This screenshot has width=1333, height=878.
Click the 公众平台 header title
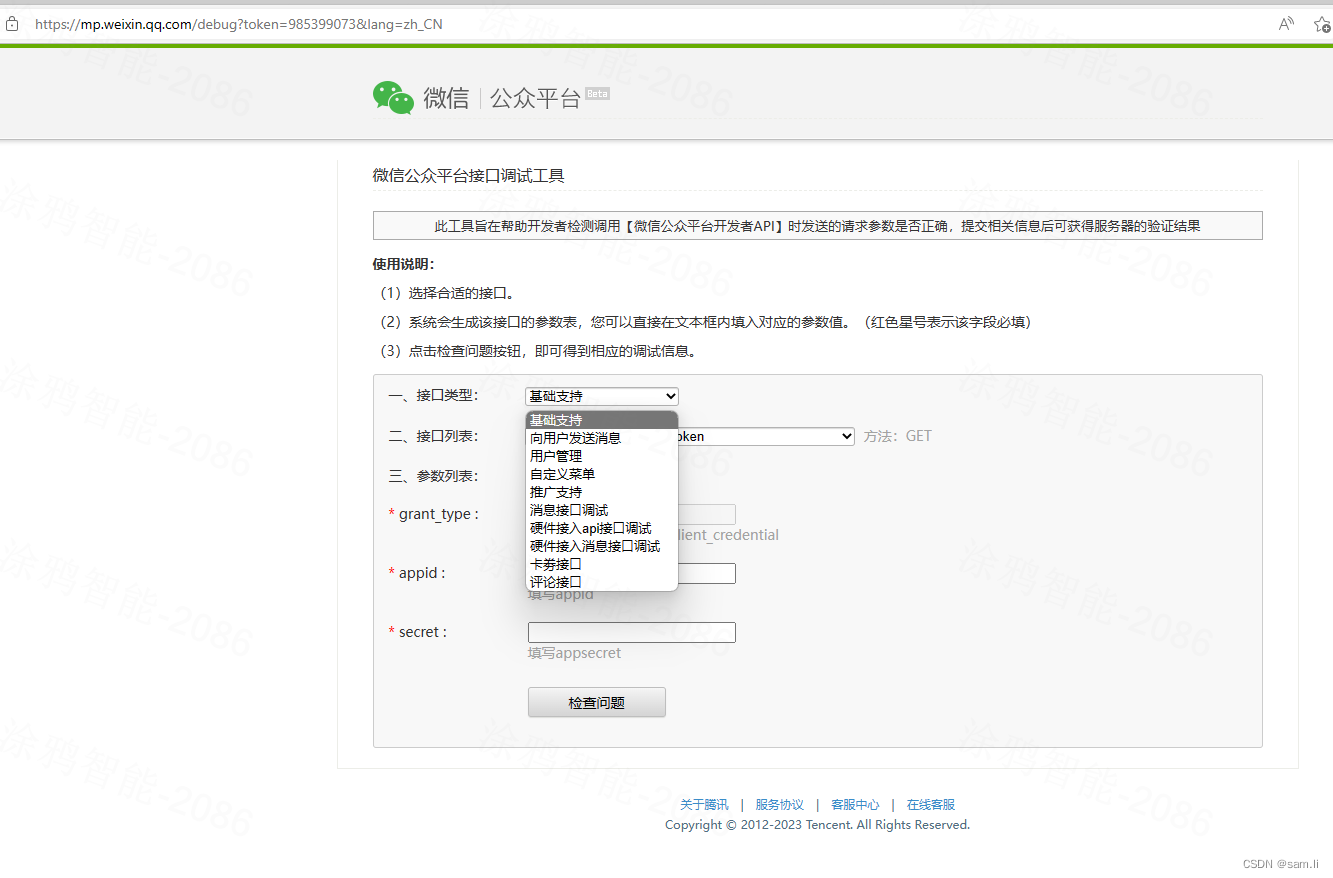(535, 98)
